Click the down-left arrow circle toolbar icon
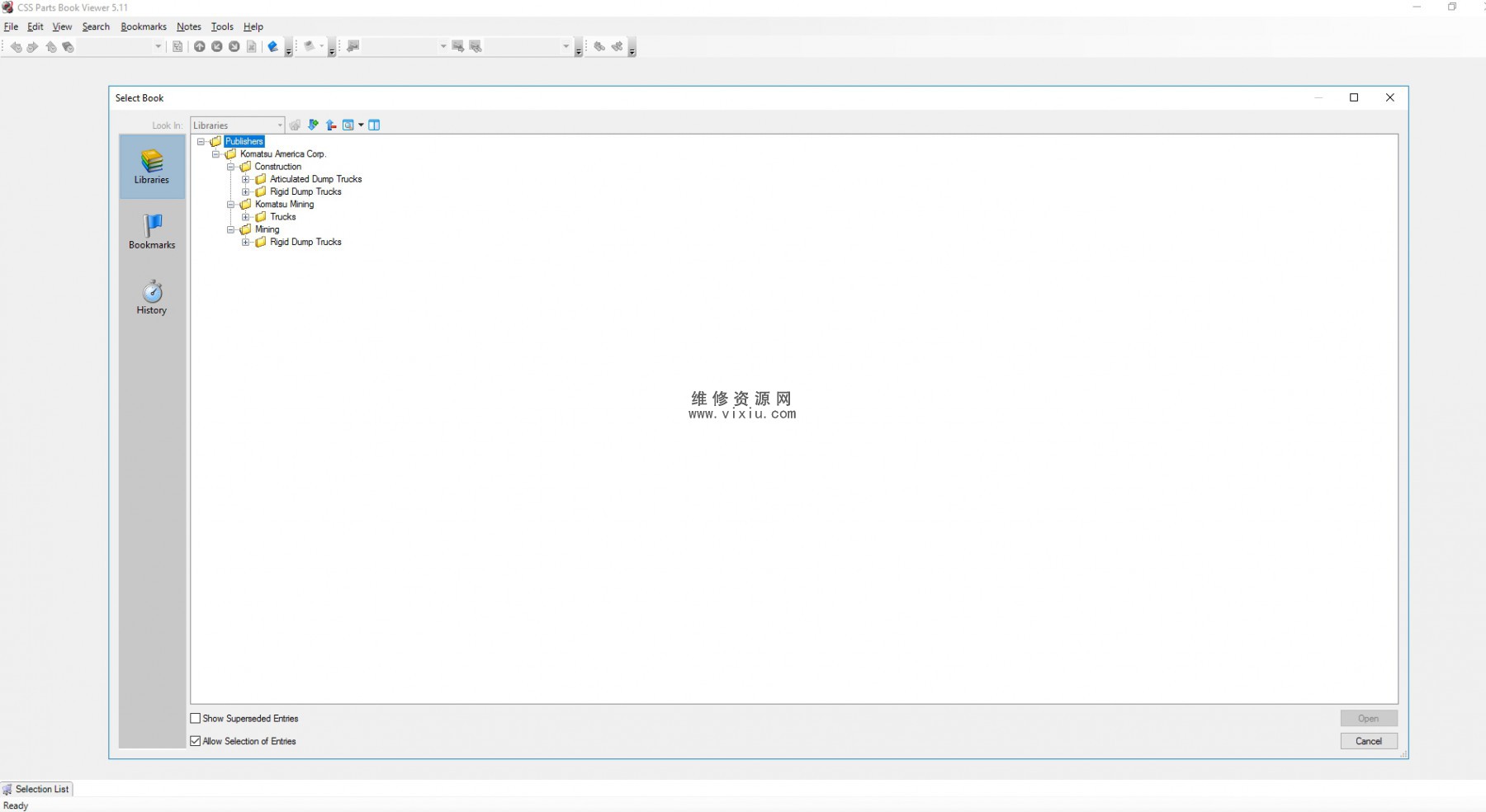 point(217,46)
